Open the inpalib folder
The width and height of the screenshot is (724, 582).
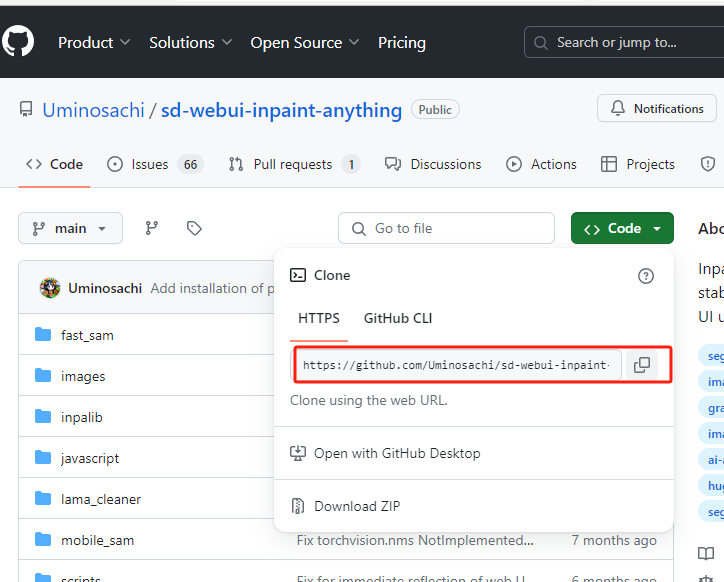[x=82, y=417]
